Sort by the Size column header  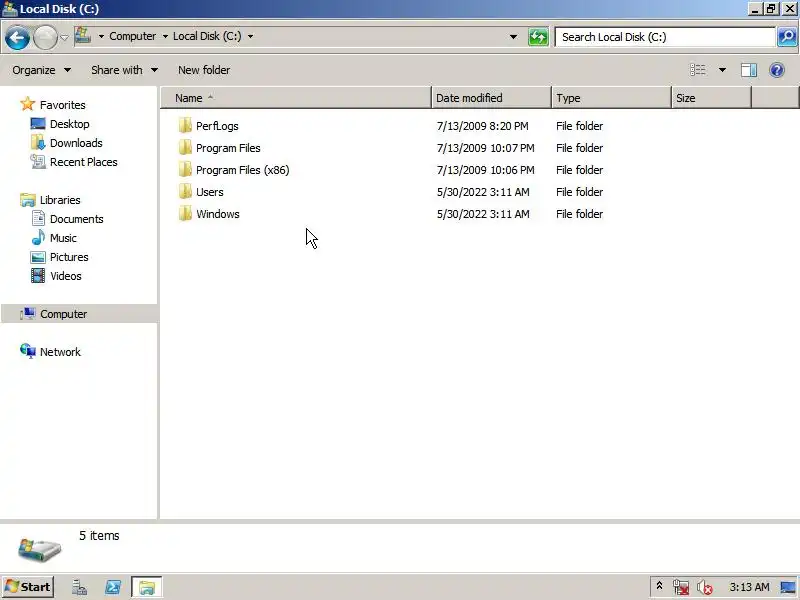tap(711, 98)
